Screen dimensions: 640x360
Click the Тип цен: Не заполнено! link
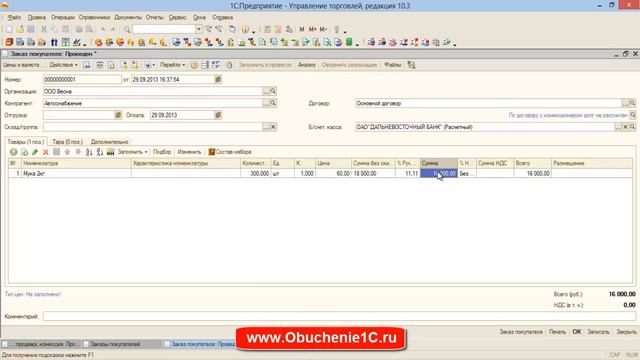click(x=33, y=294)
